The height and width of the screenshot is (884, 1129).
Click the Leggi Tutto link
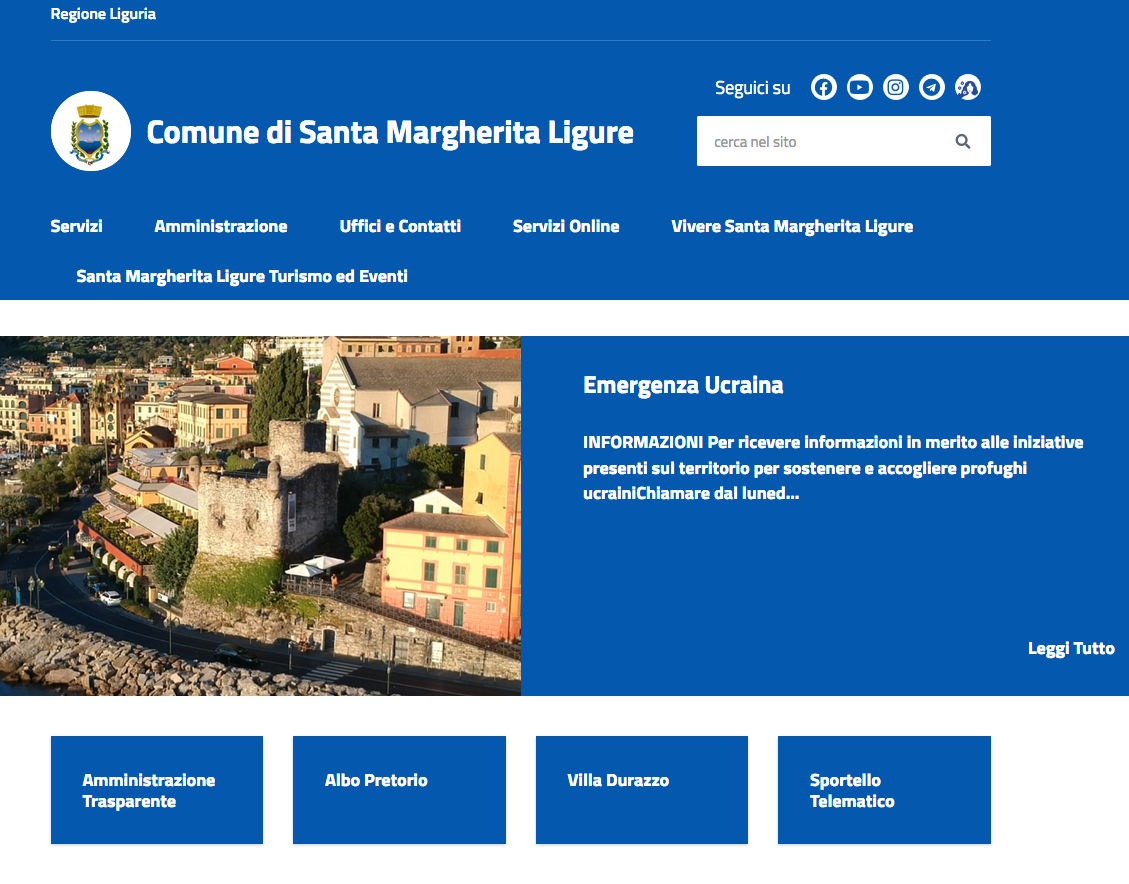[1071, 649]
